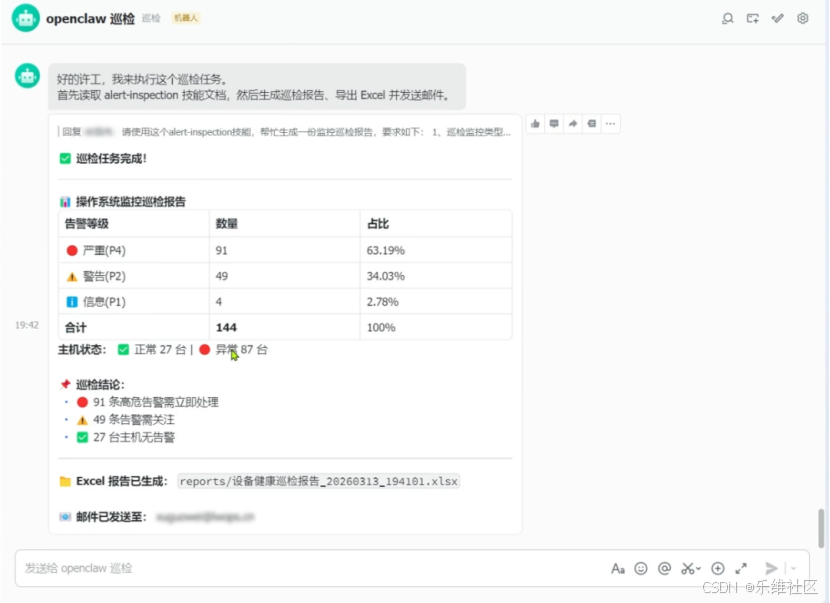Open chat search icon in header
Screen dimensions: 830x603
728,19
